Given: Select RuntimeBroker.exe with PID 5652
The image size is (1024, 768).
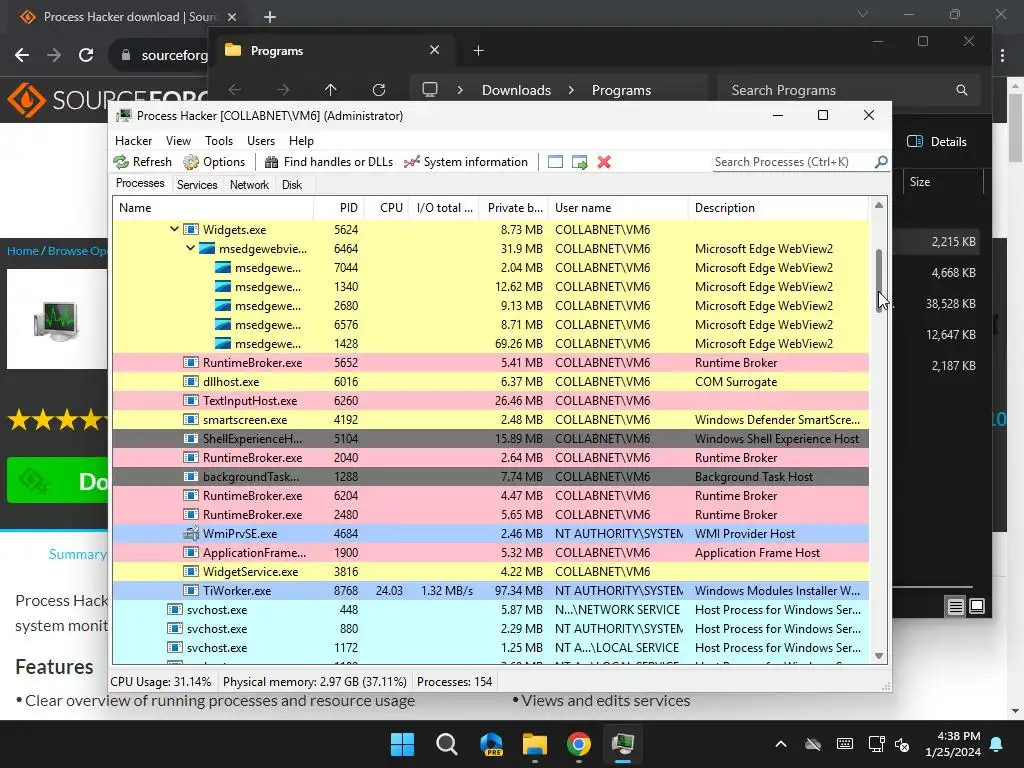Looking at the screenshot, I should click(490, 362).
